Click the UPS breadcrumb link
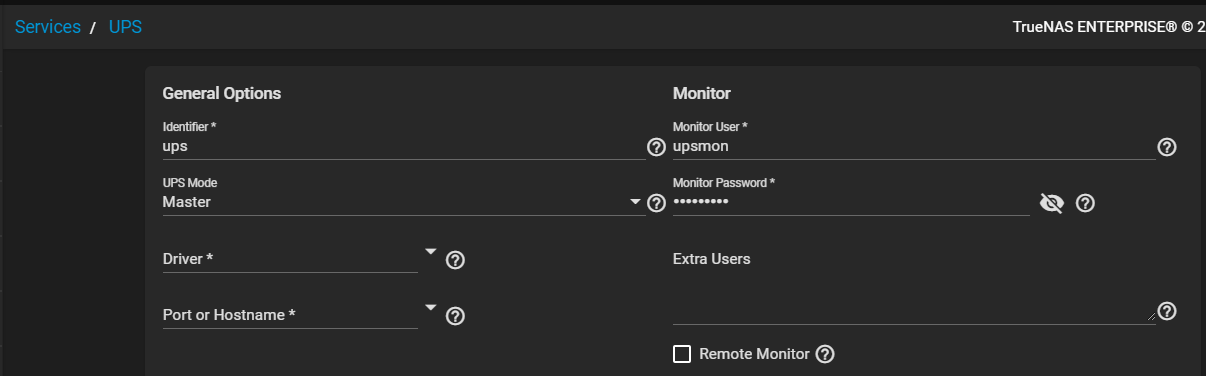 click(125, 27)
